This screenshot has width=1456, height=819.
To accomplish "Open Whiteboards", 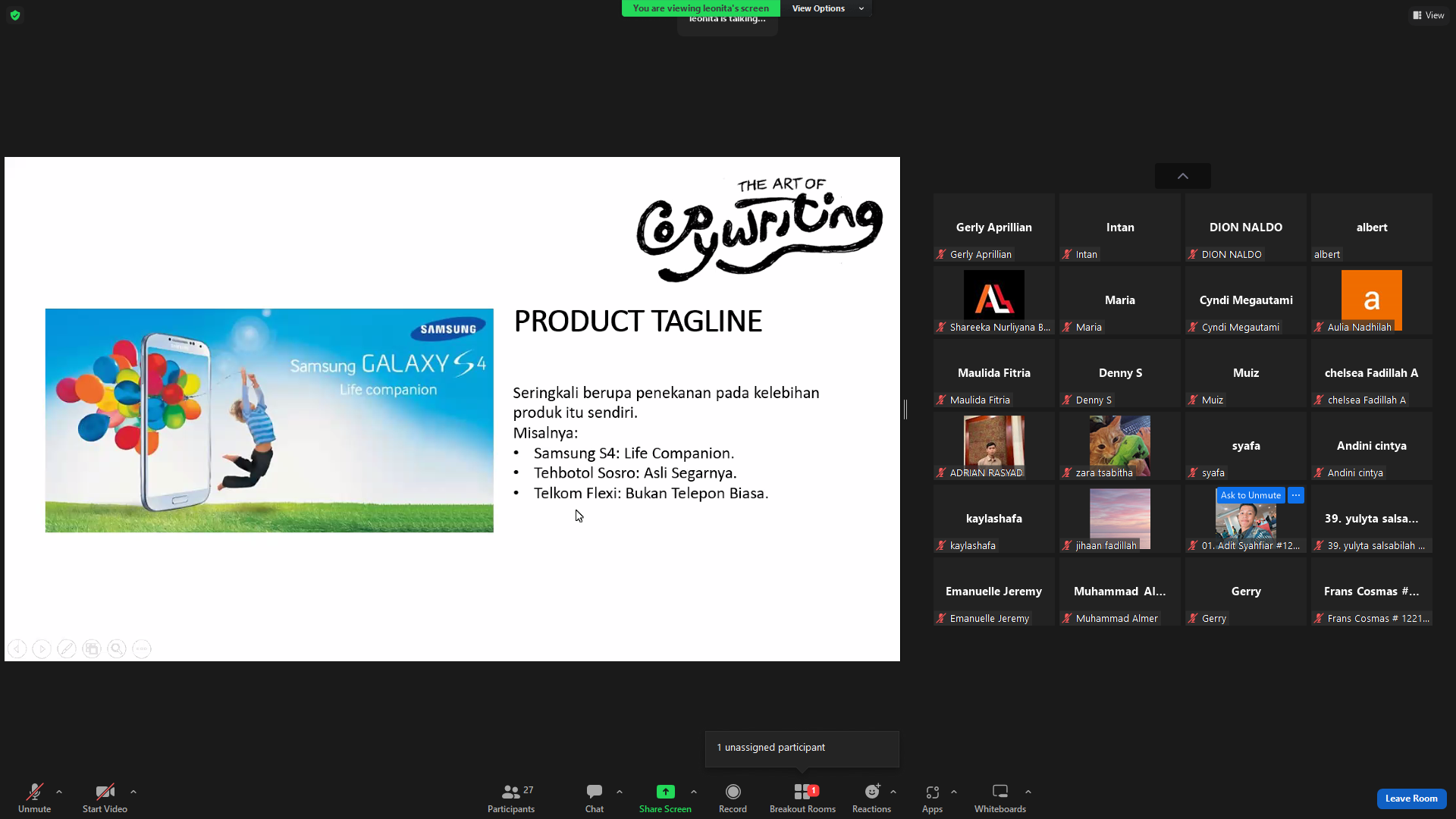I will click(x=1000, y=799).
